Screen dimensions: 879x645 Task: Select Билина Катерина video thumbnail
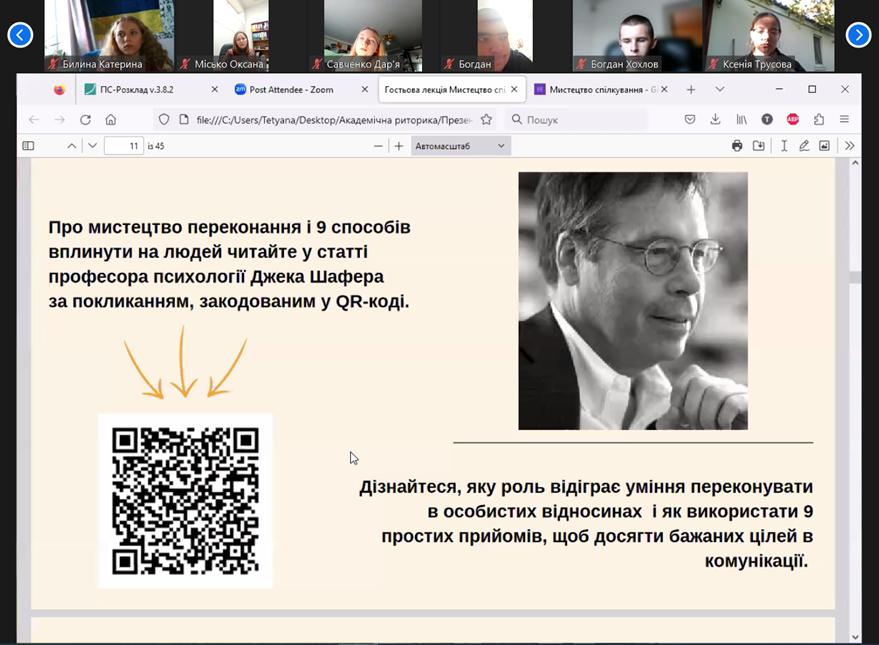pyautogui.click(x=109, y=35)
